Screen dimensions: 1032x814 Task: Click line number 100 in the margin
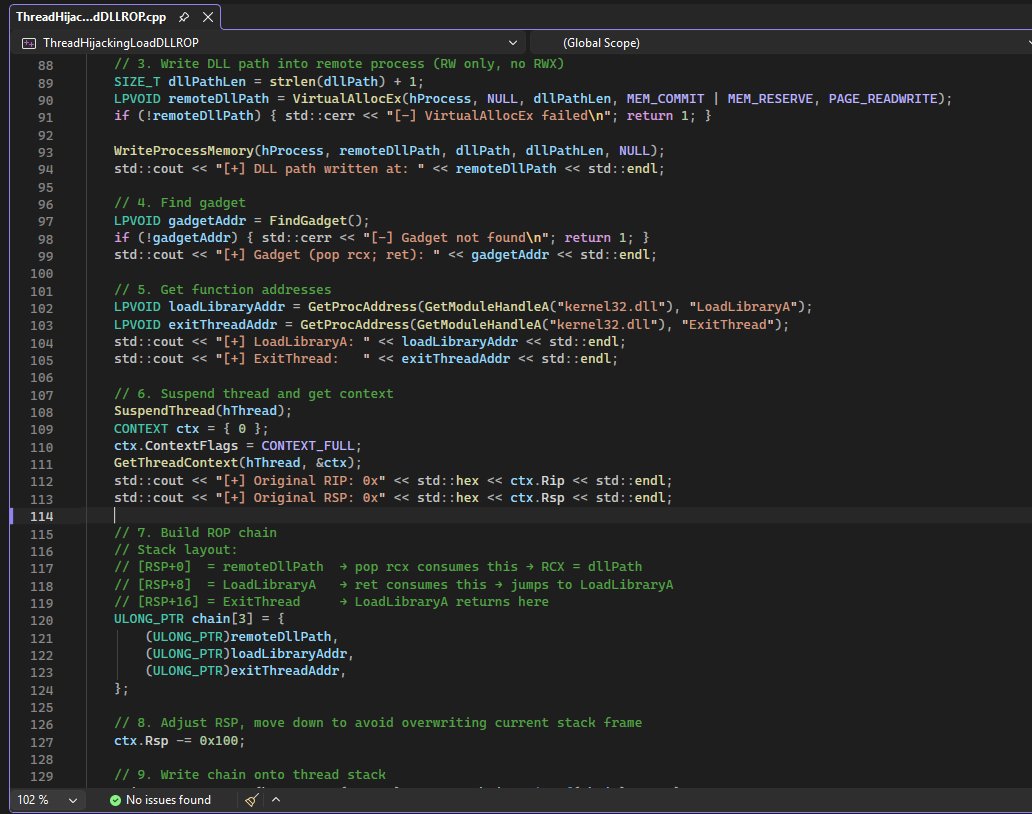[41, 274]
